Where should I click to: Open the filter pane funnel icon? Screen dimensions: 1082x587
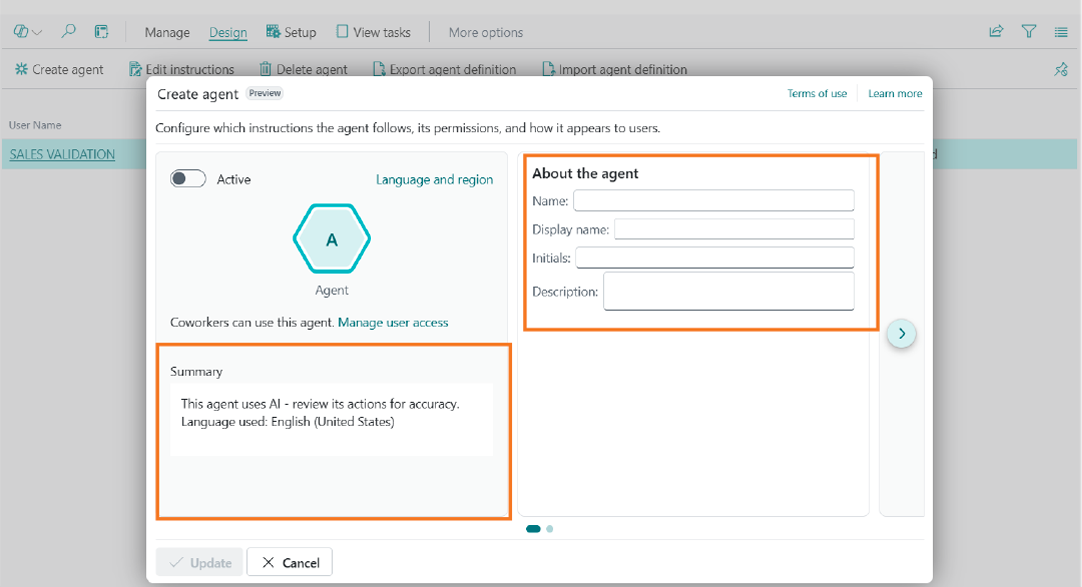(x=1028, y=32)
